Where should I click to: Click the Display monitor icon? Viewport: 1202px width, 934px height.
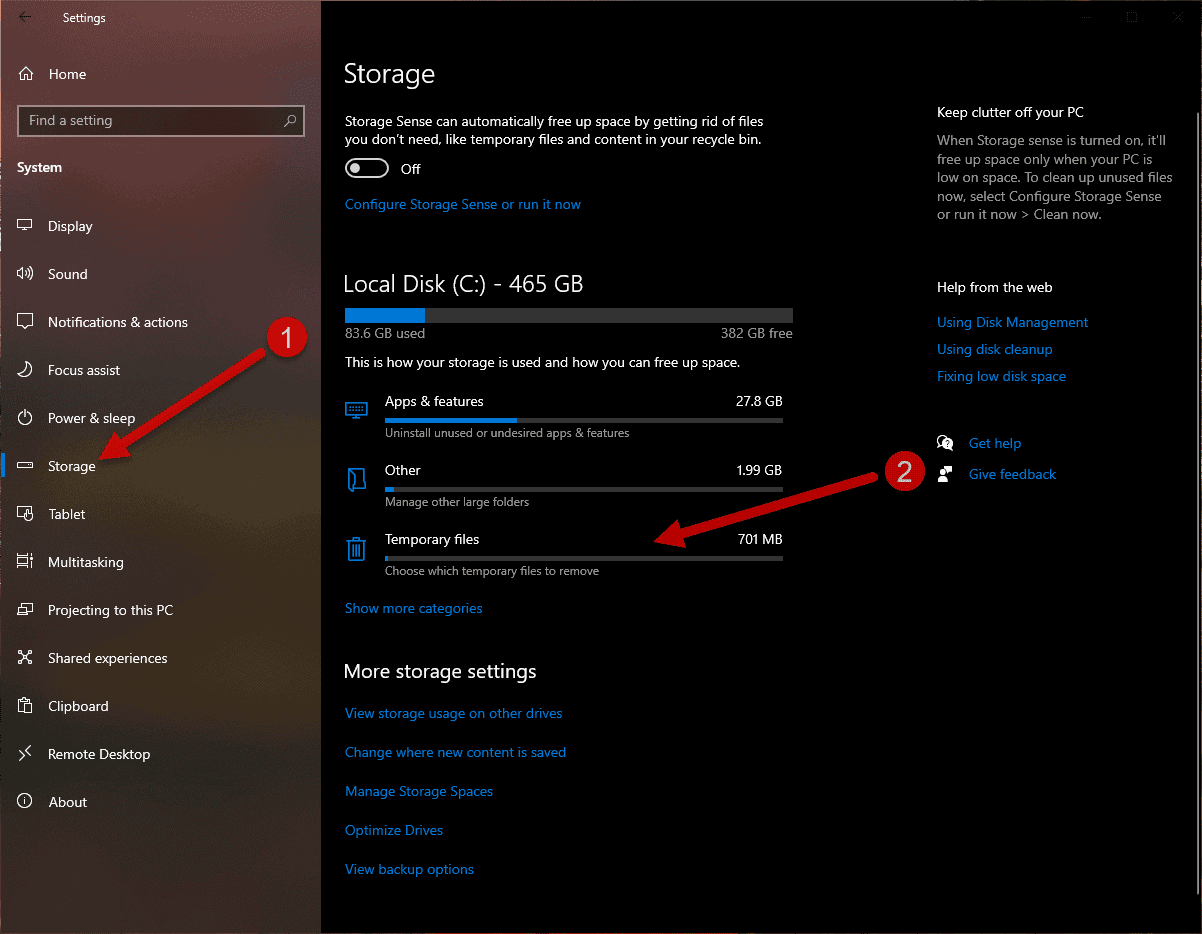tap(26, 226)
